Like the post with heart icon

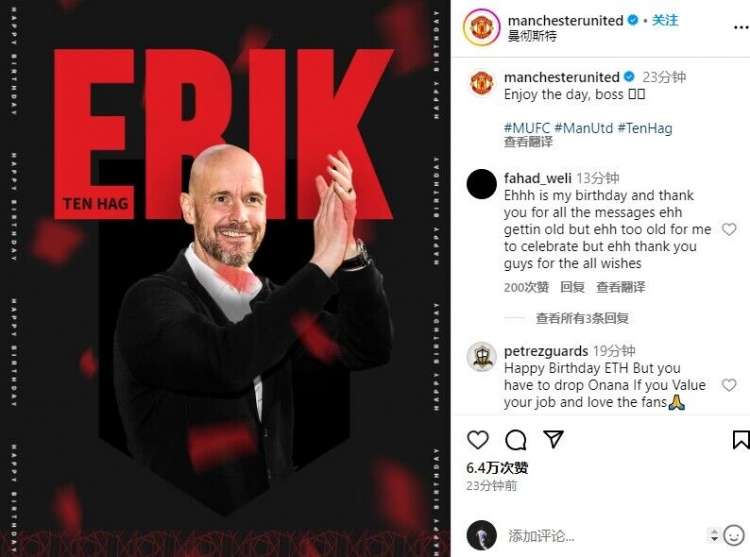(477, 439)
